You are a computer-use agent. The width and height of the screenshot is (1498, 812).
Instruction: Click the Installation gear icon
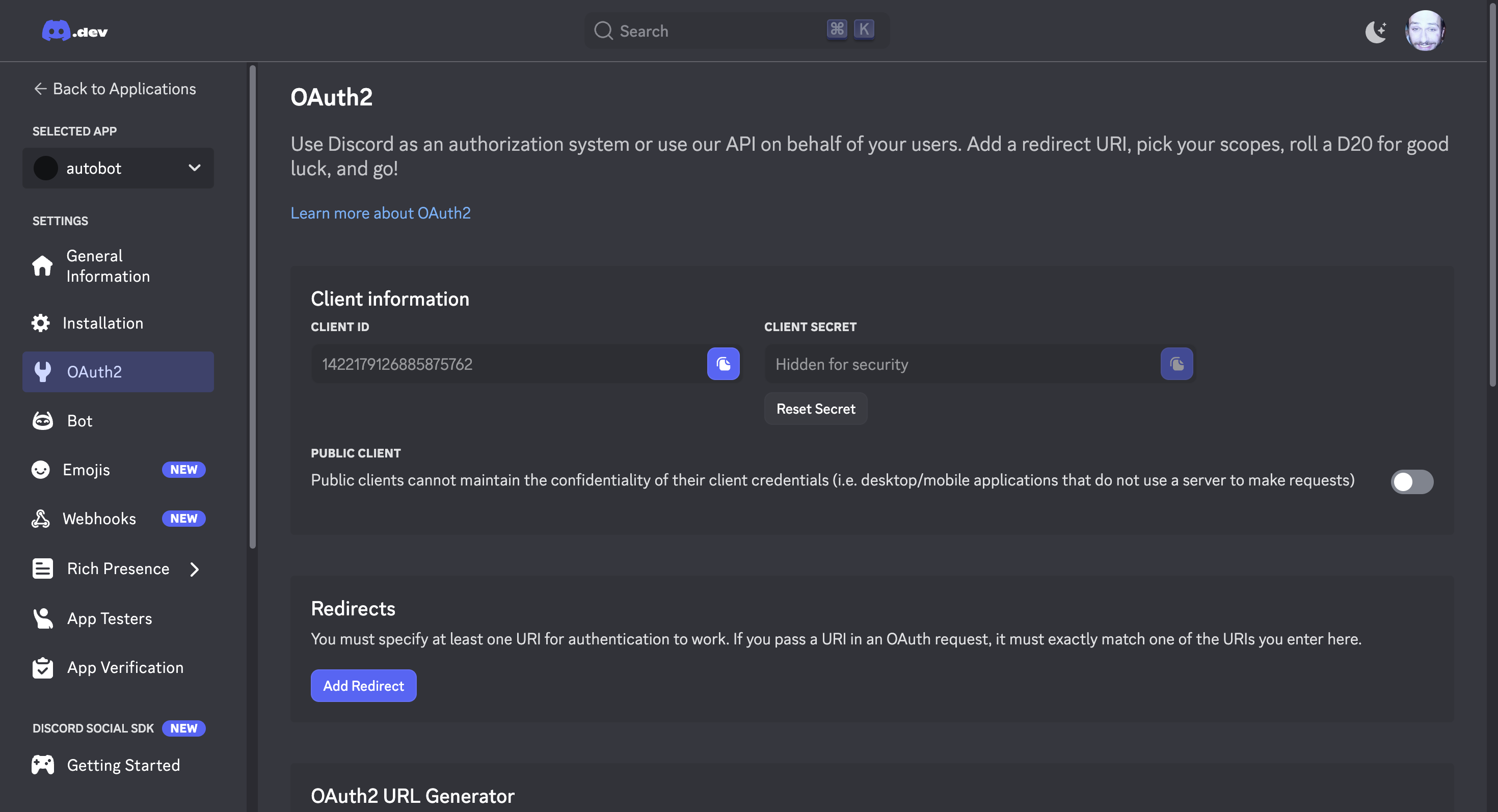(41, 323)
